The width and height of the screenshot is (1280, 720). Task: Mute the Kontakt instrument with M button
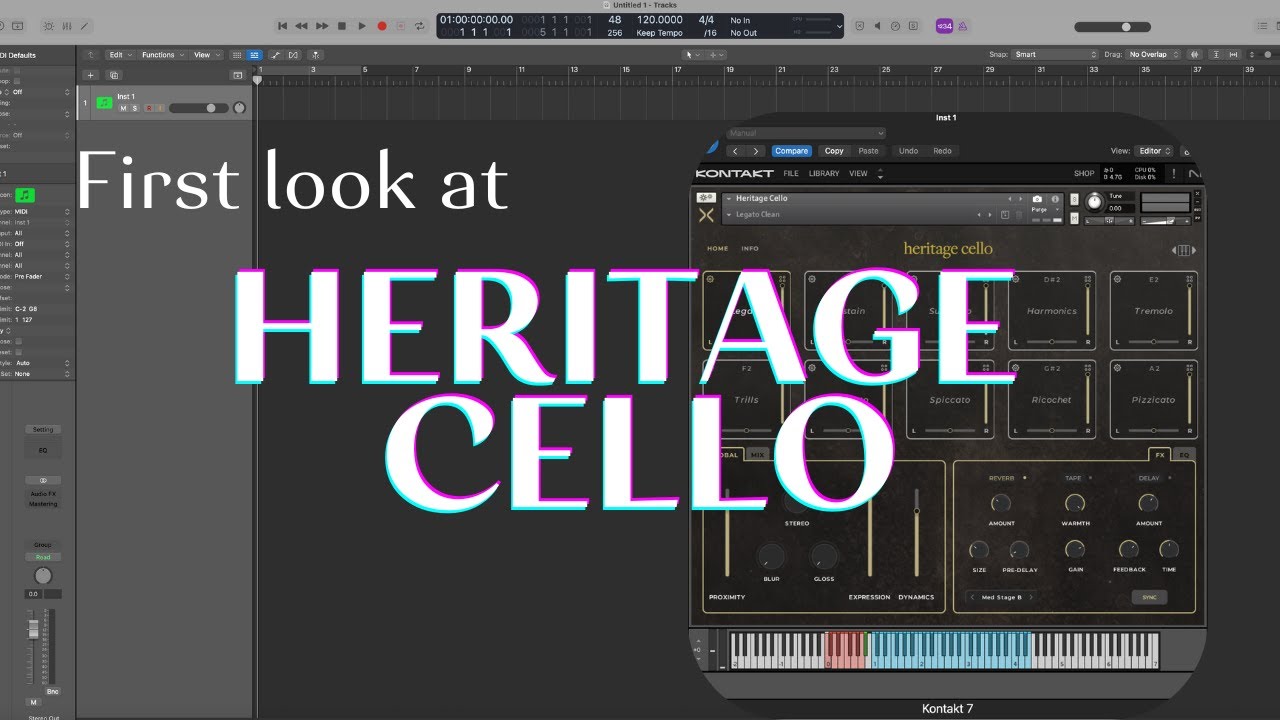1073,216
